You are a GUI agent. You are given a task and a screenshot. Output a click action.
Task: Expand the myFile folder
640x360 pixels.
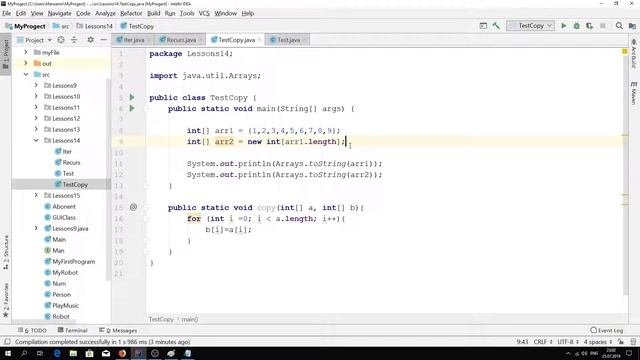pyautogui.click(x=25, y=52)
